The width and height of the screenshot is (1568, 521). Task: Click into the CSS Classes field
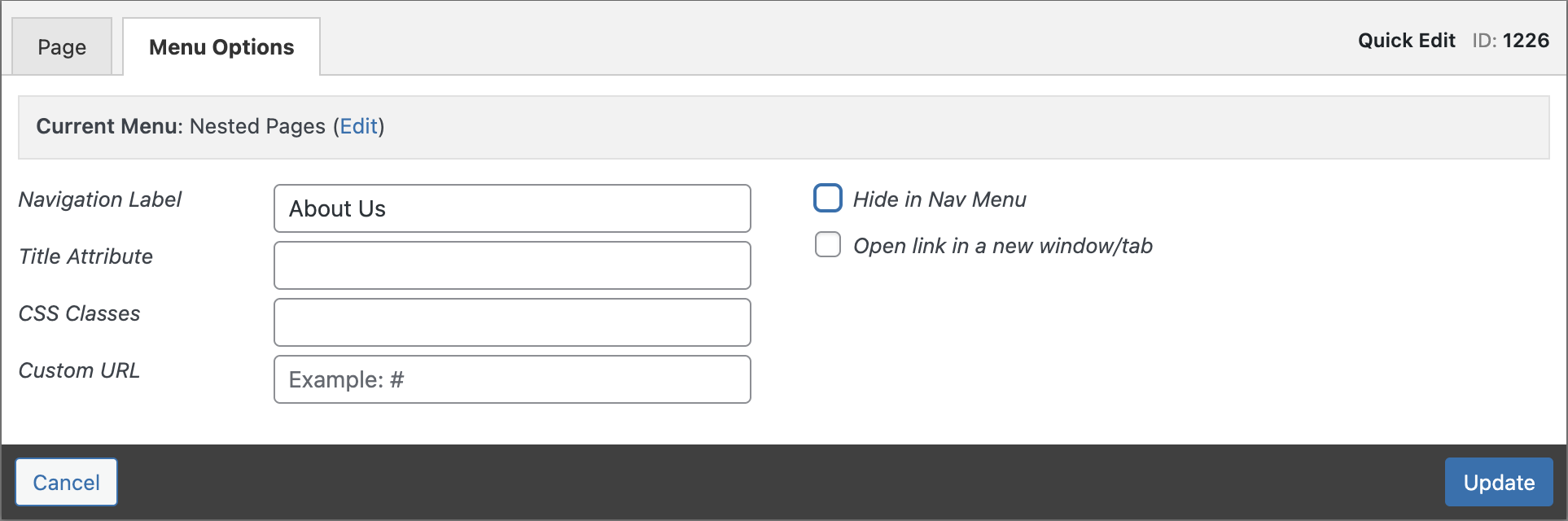(x=512, y=322)
